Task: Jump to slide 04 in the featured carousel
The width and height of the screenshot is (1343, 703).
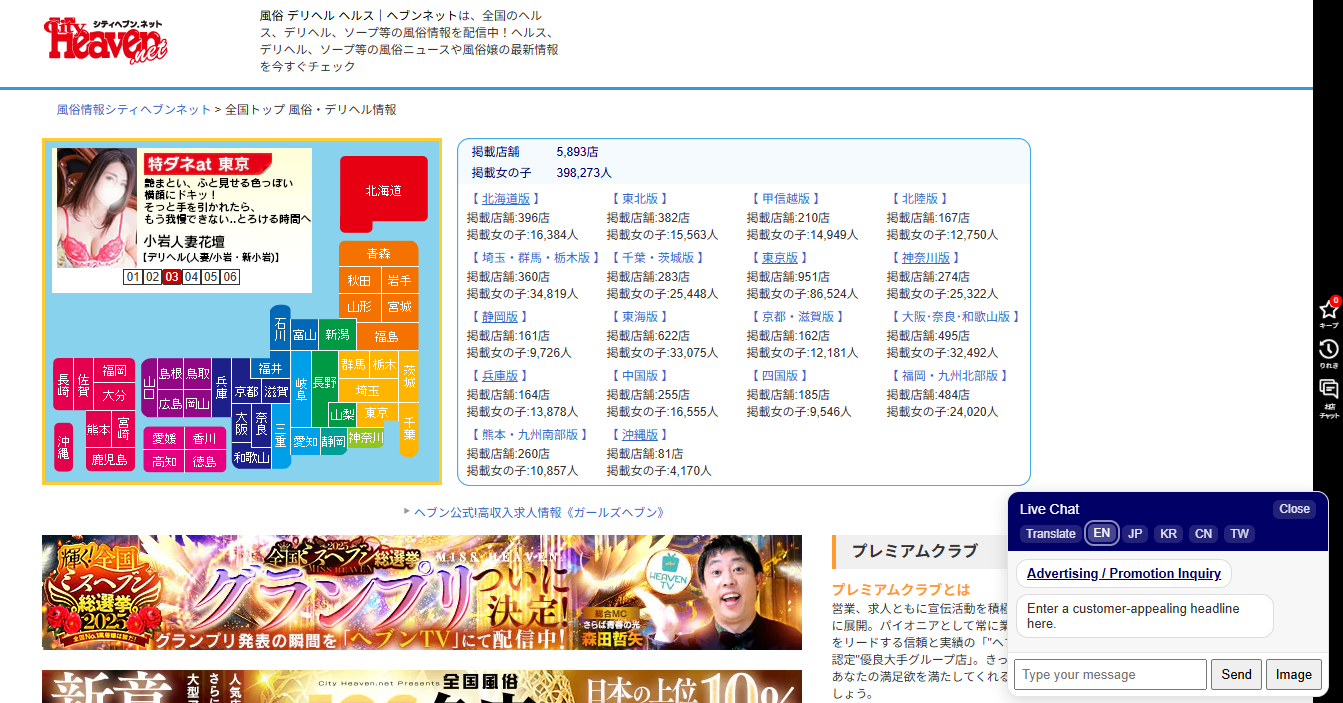Action: coord(191,277)
